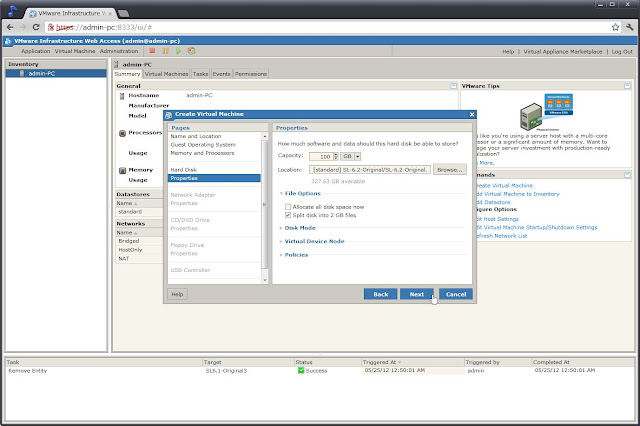The width and height of the screenshot is (640, 426).
Task: Click the Hostname host icon
Action: pos(122,96)
